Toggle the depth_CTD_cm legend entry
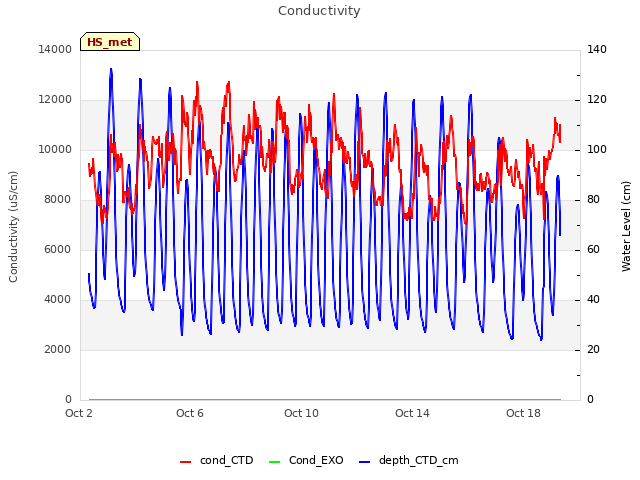The width and height of the screenshot is (640, 480). [x=409, y=460]
